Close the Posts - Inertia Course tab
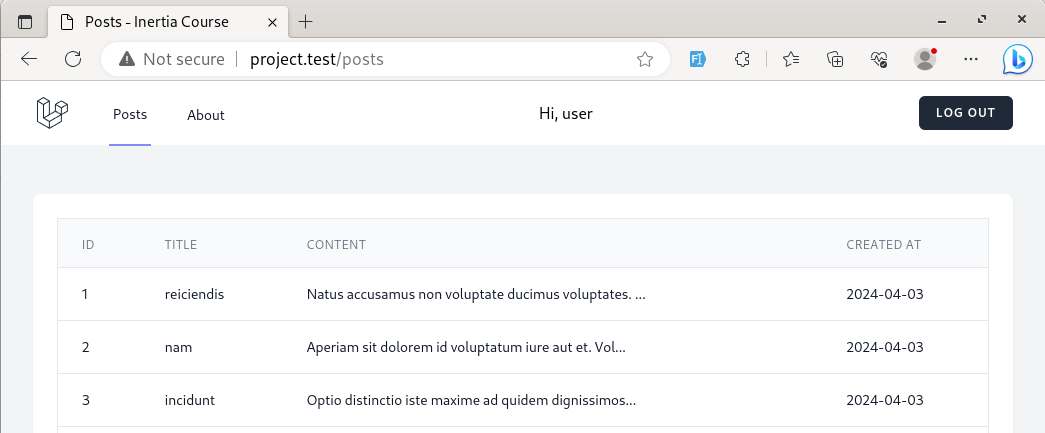1045x433 pixels. pos(272,22)
